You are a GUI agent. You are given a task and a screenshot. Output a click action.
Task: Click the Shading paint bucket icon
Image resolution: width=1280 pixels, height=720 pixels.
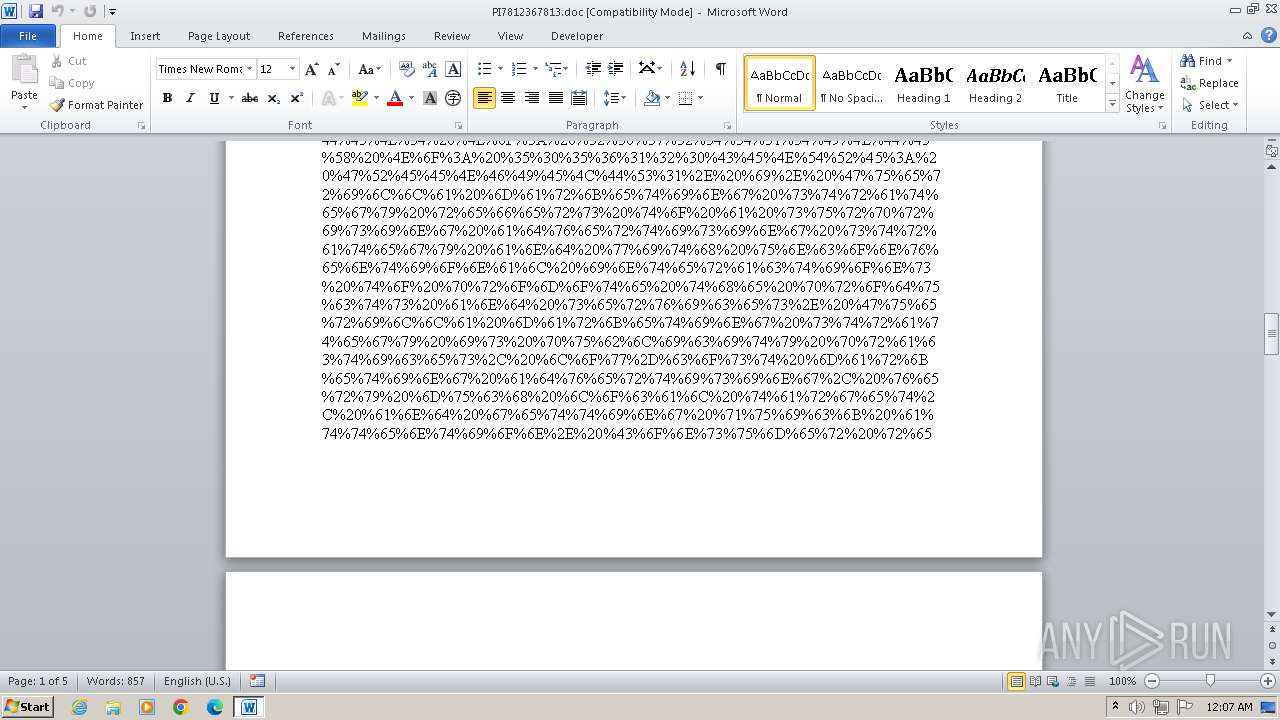(x=652, y=98)
